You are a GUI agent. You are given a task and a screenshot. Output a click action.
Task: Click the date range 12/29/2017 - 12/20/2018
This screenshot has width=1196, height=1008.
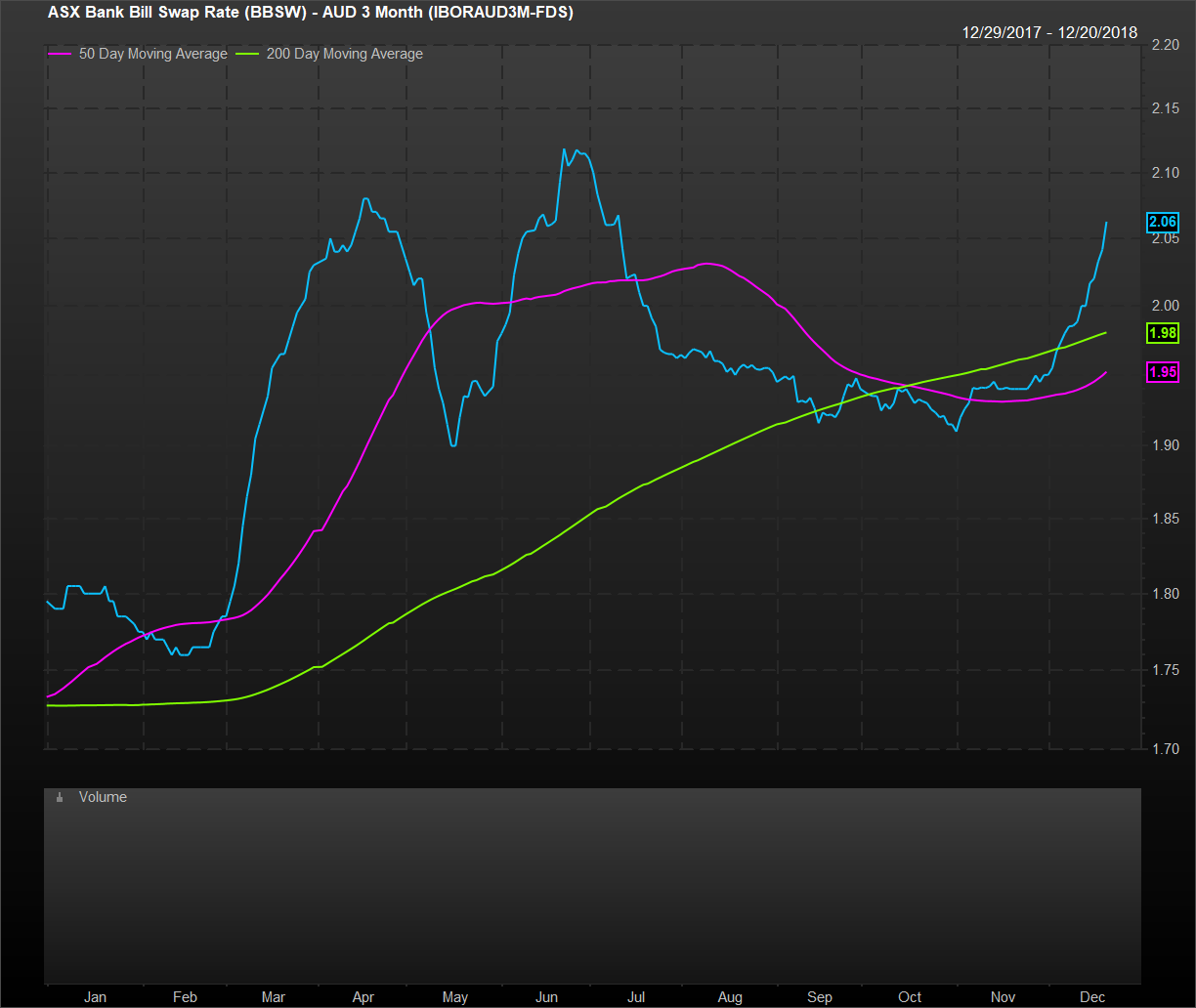click(1049, 32)
